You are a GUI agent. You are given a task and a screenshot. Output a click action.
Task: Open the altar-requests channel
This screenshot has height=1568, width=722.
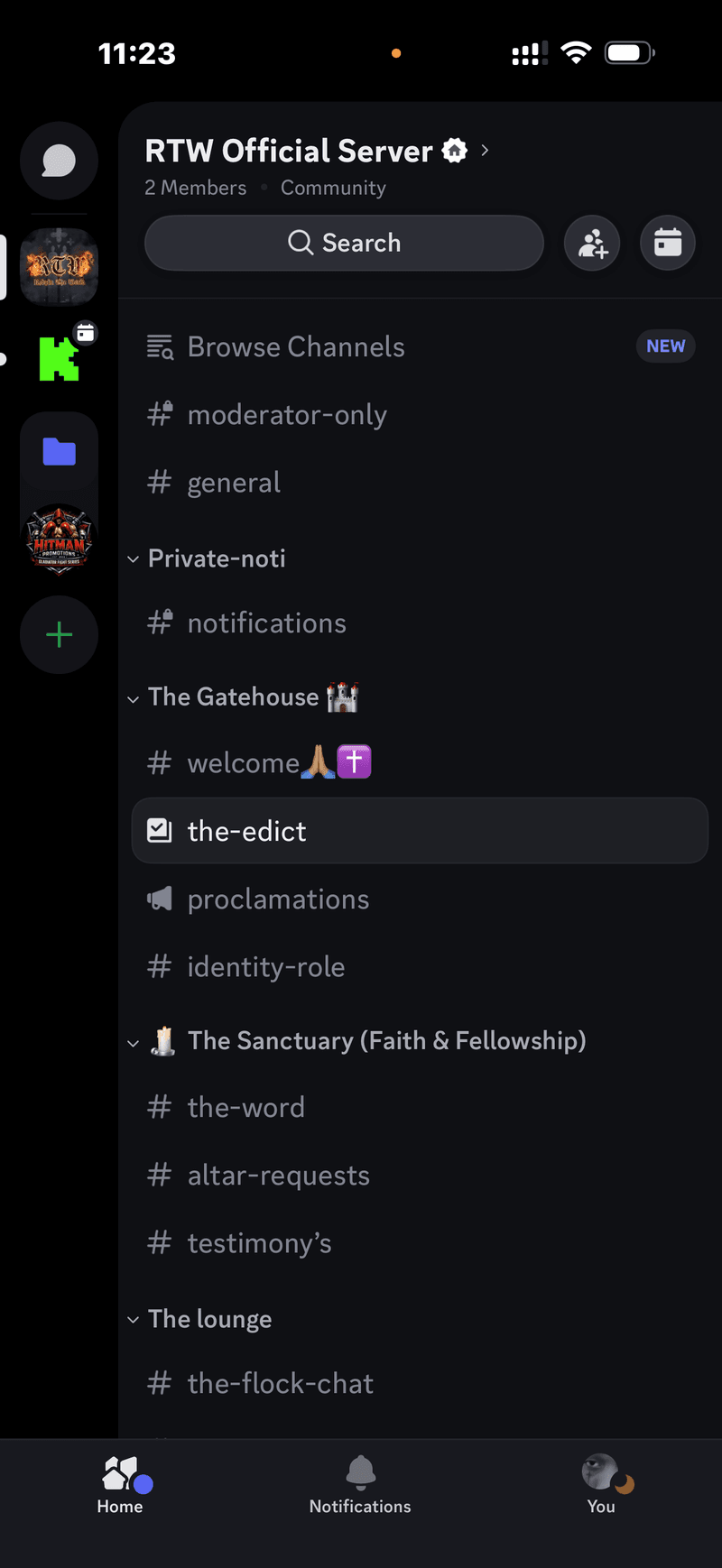[x=278, y=1176]
